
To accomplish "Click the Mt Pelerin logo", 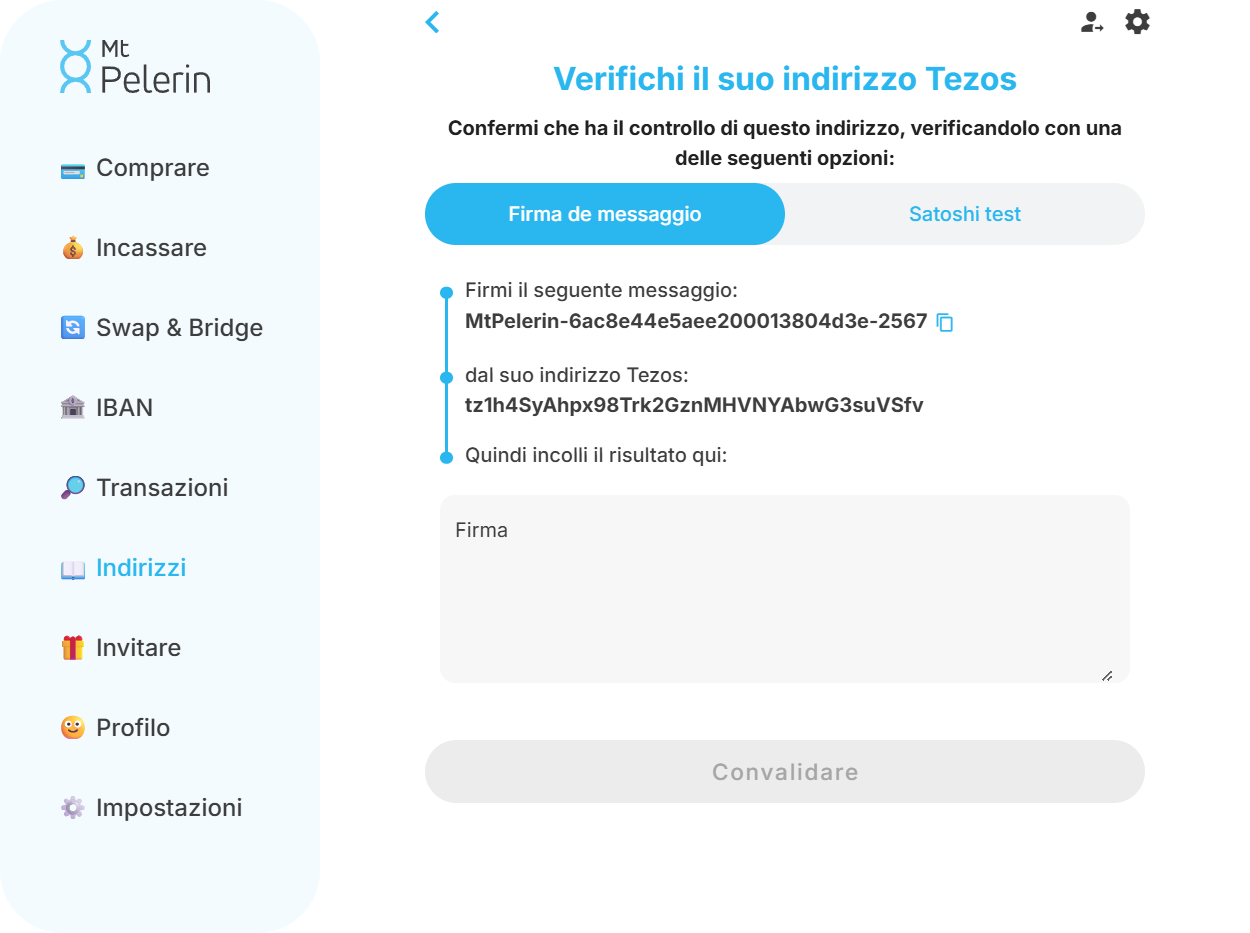I will (136, 67).
